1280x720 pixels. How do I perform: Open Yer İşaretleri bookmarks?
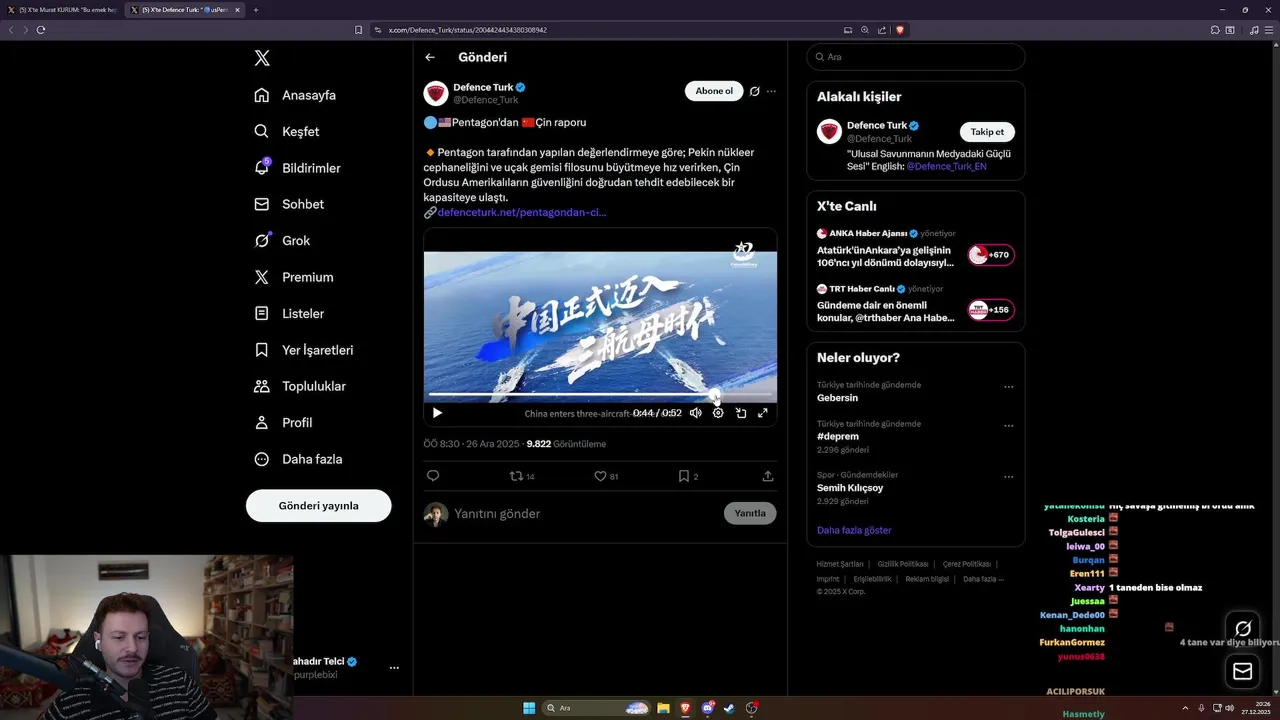pos(304,350)
